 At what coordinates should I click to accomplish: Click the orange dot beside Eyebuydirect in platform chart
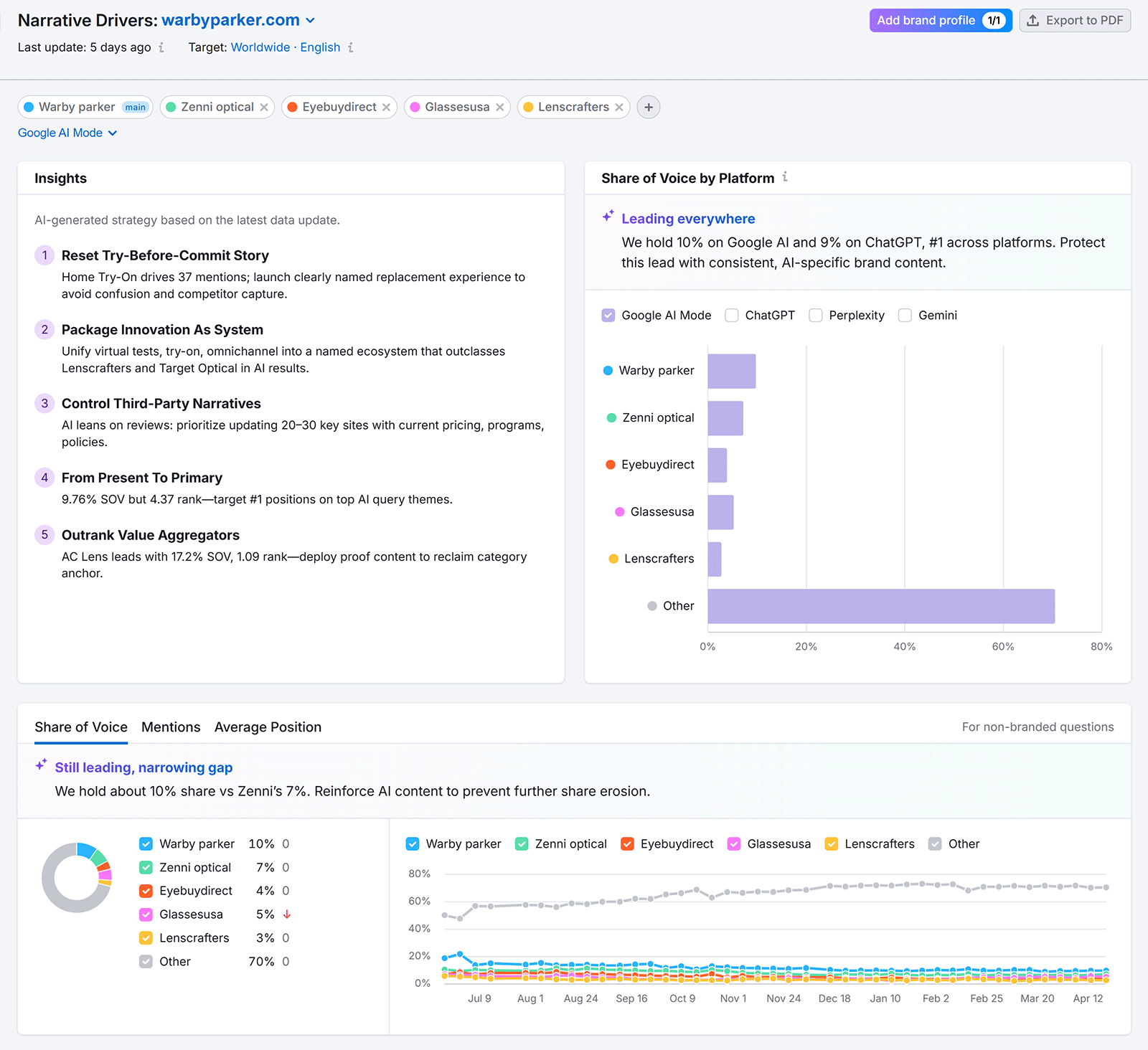pyautogui.click(x=611, y=465)
